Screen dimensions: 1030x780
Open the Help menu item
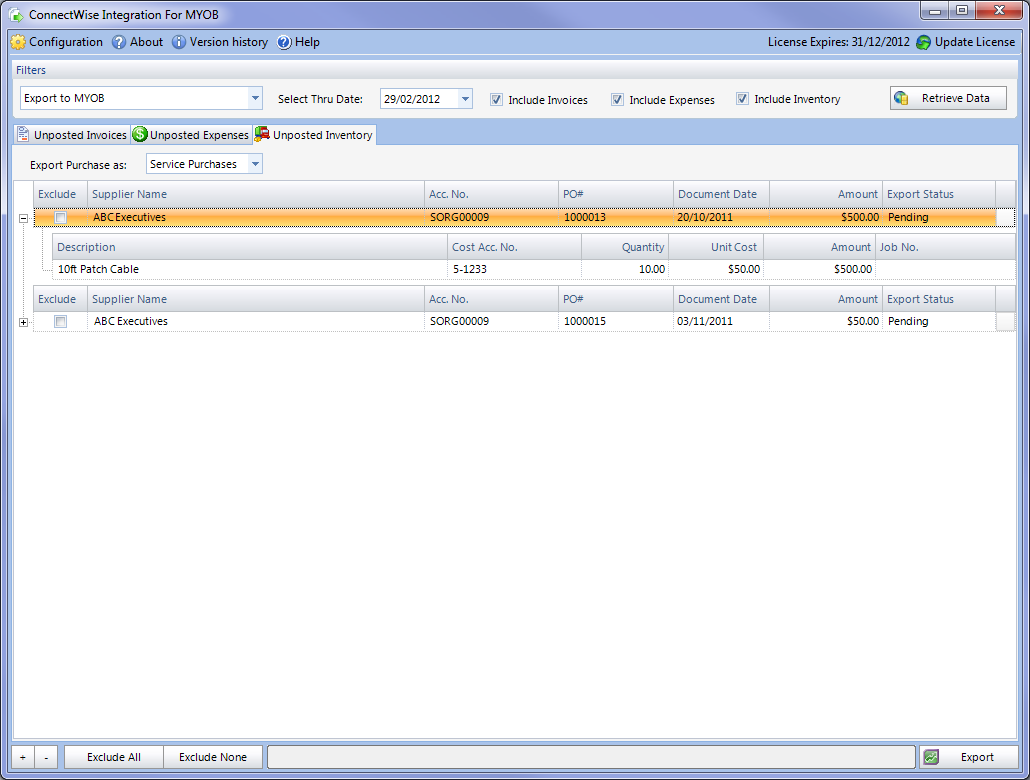pos(298,42)
